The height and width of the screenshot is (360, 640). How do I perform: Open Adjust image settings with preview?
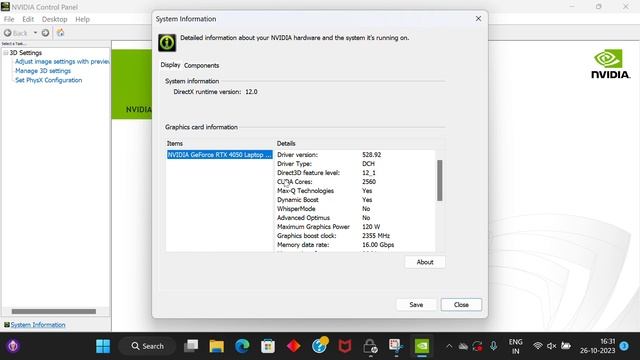click(x=62, y=62)
